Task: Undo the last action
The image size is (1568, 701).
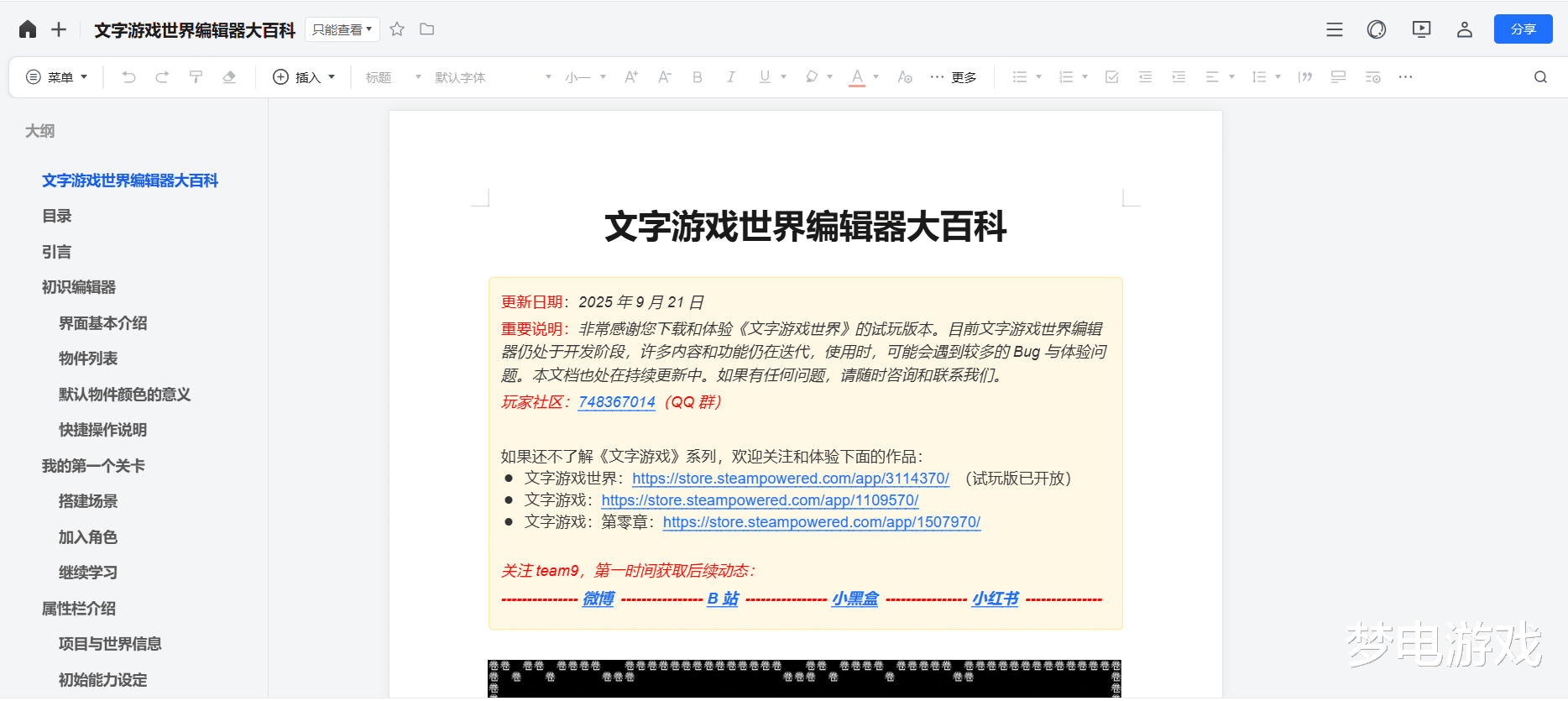Action: 128,77
